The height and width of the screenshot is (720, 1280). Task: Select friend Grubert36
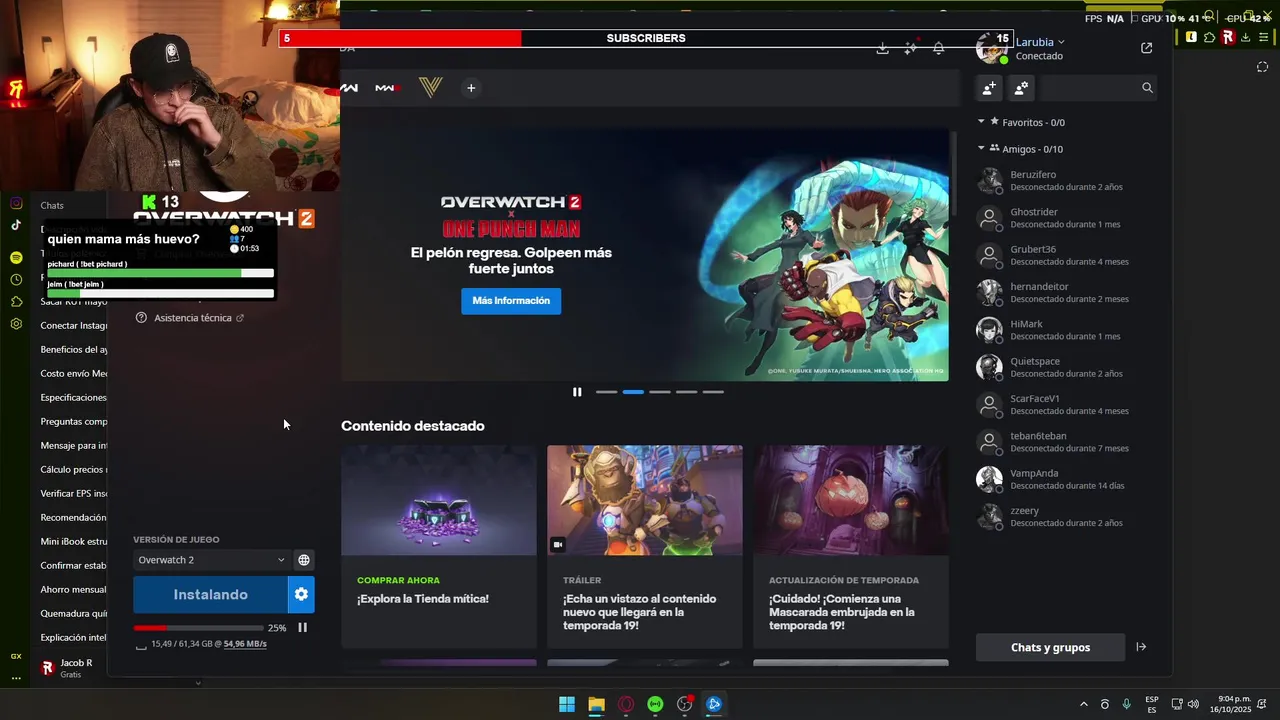(1066, 255)
